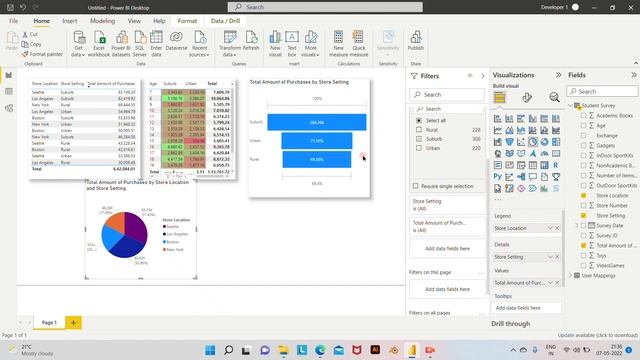
Task: Check the VideoGames field
Action: click(583, 265)
